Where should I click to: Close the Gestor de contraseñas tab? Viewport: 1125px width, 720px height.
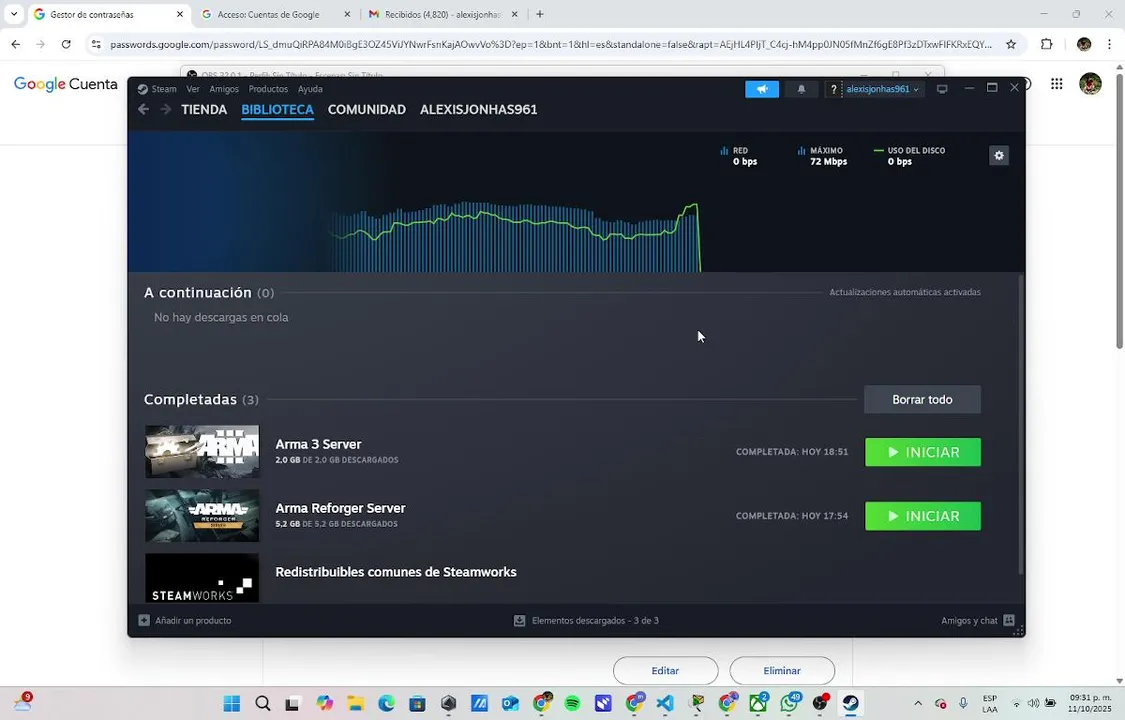click(x=179, y=14)
